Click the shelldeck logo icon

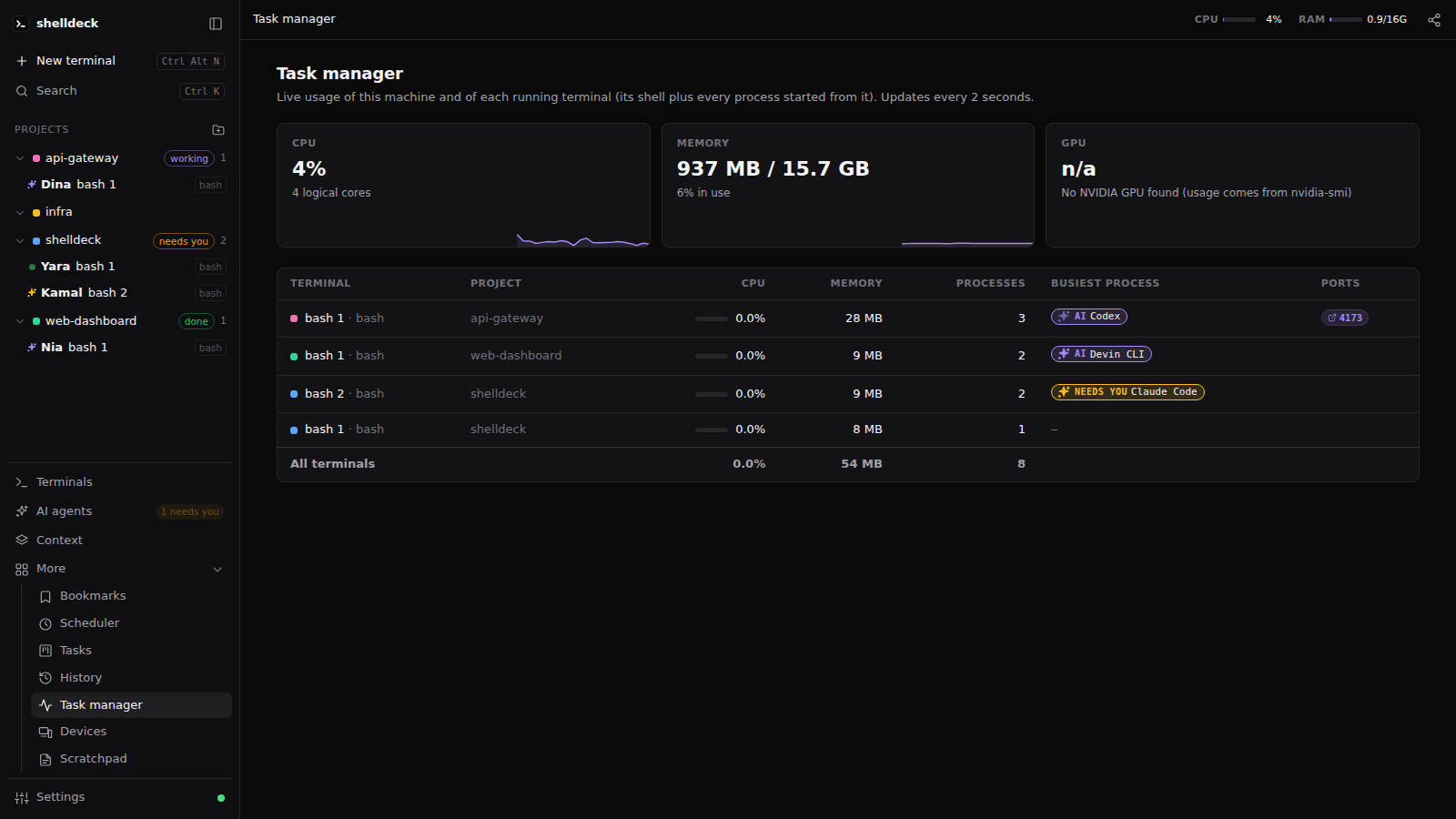[x=21, y=24]
